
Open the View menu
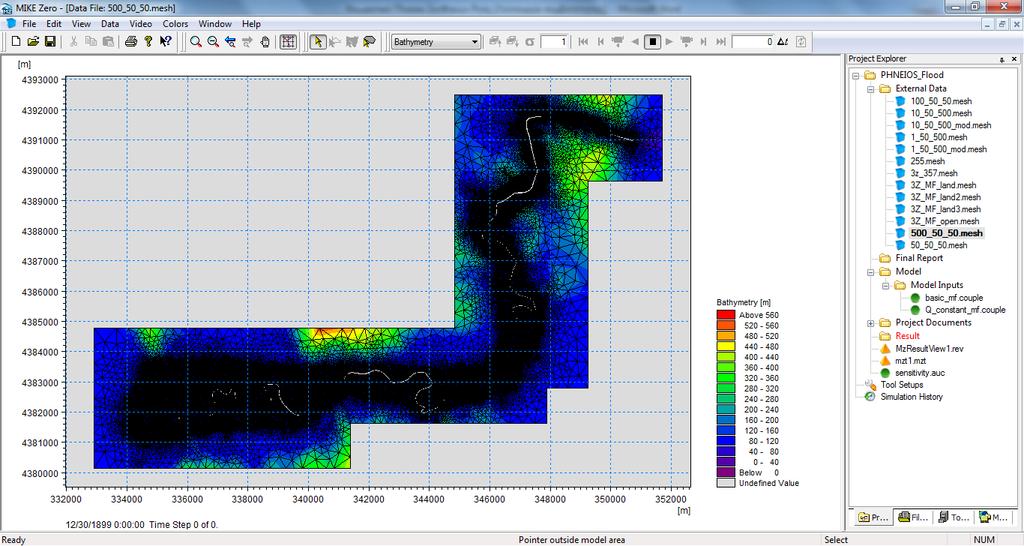point(81,24)
